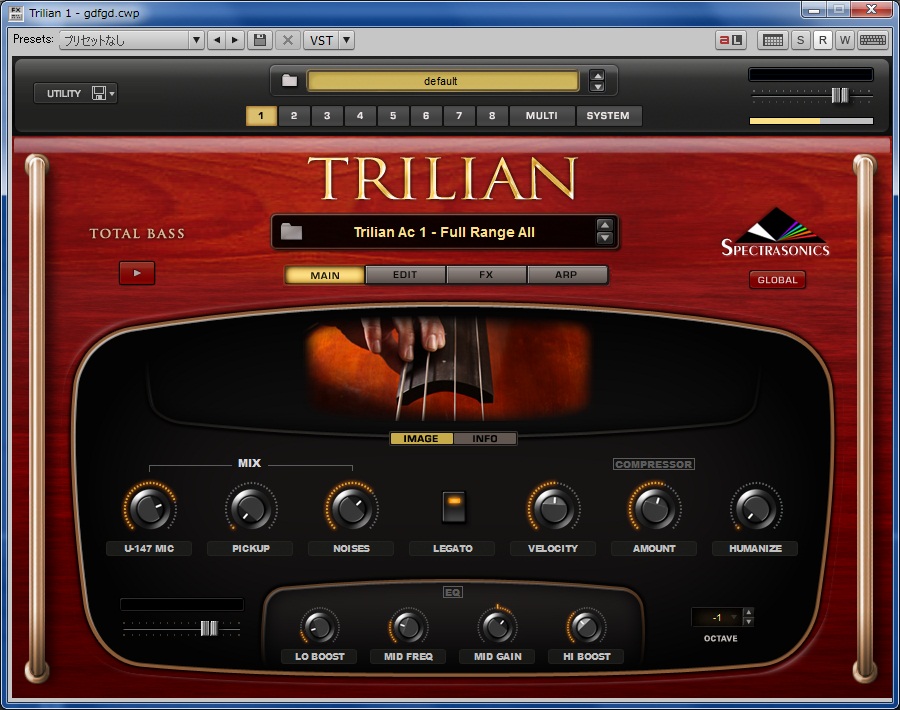
Task: Toggle the Legato switch
Action: (x=453, y=507)
